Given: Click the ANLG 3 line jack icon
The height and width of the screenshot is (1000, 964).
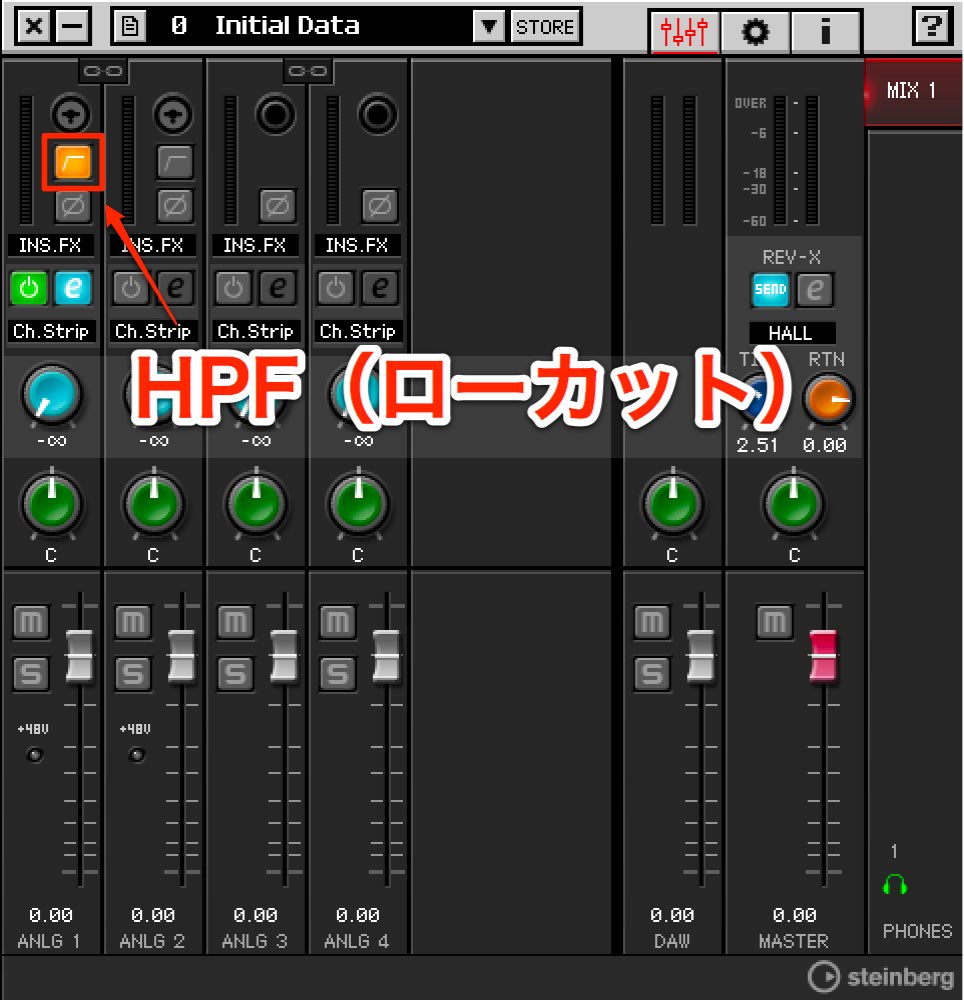Looking at the screenshot, I should 275,115.
